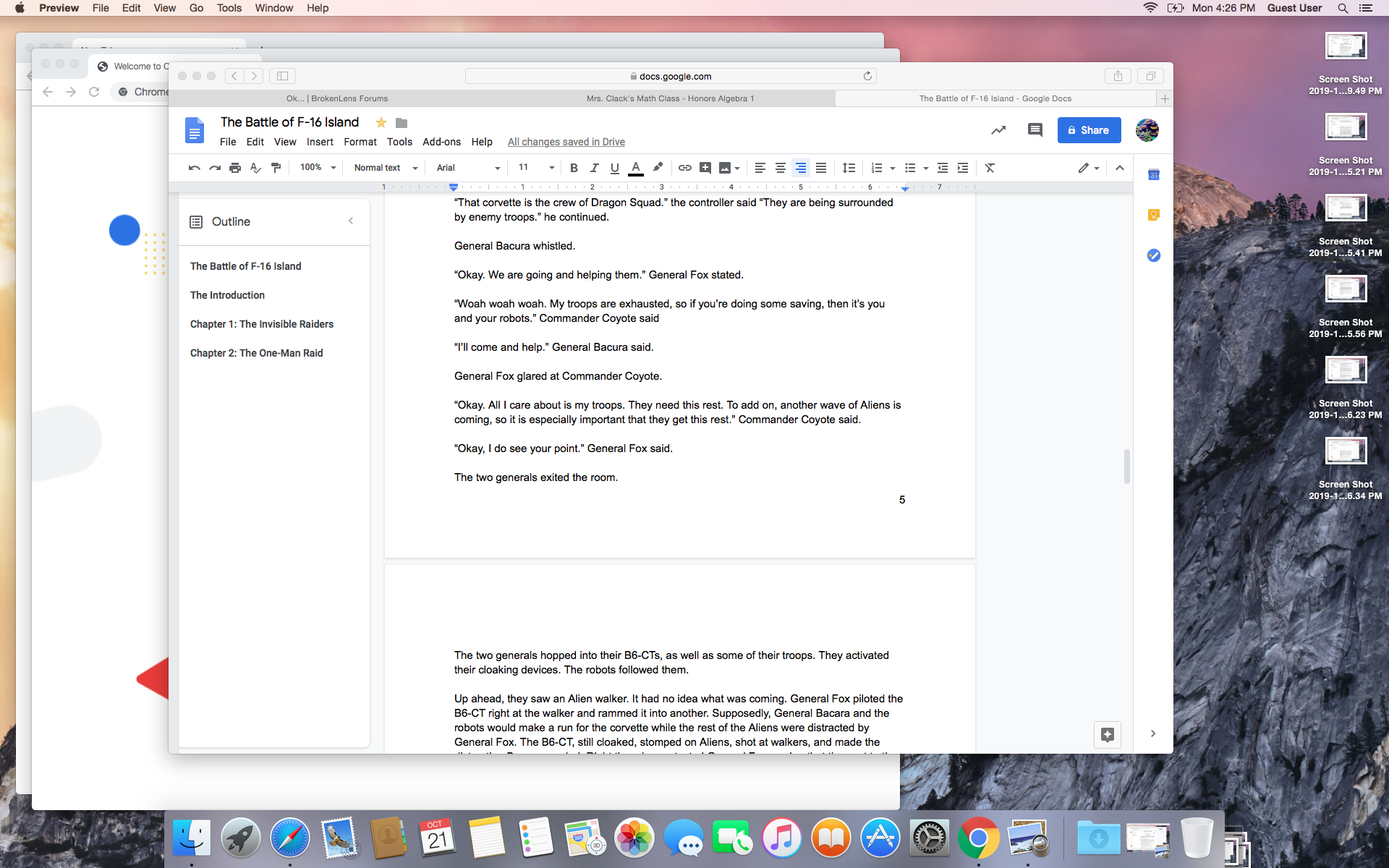Open Screen Shot 2019-1...9.49 PM desktop file
This screenshot has width=1389, height=868.
1346,63
